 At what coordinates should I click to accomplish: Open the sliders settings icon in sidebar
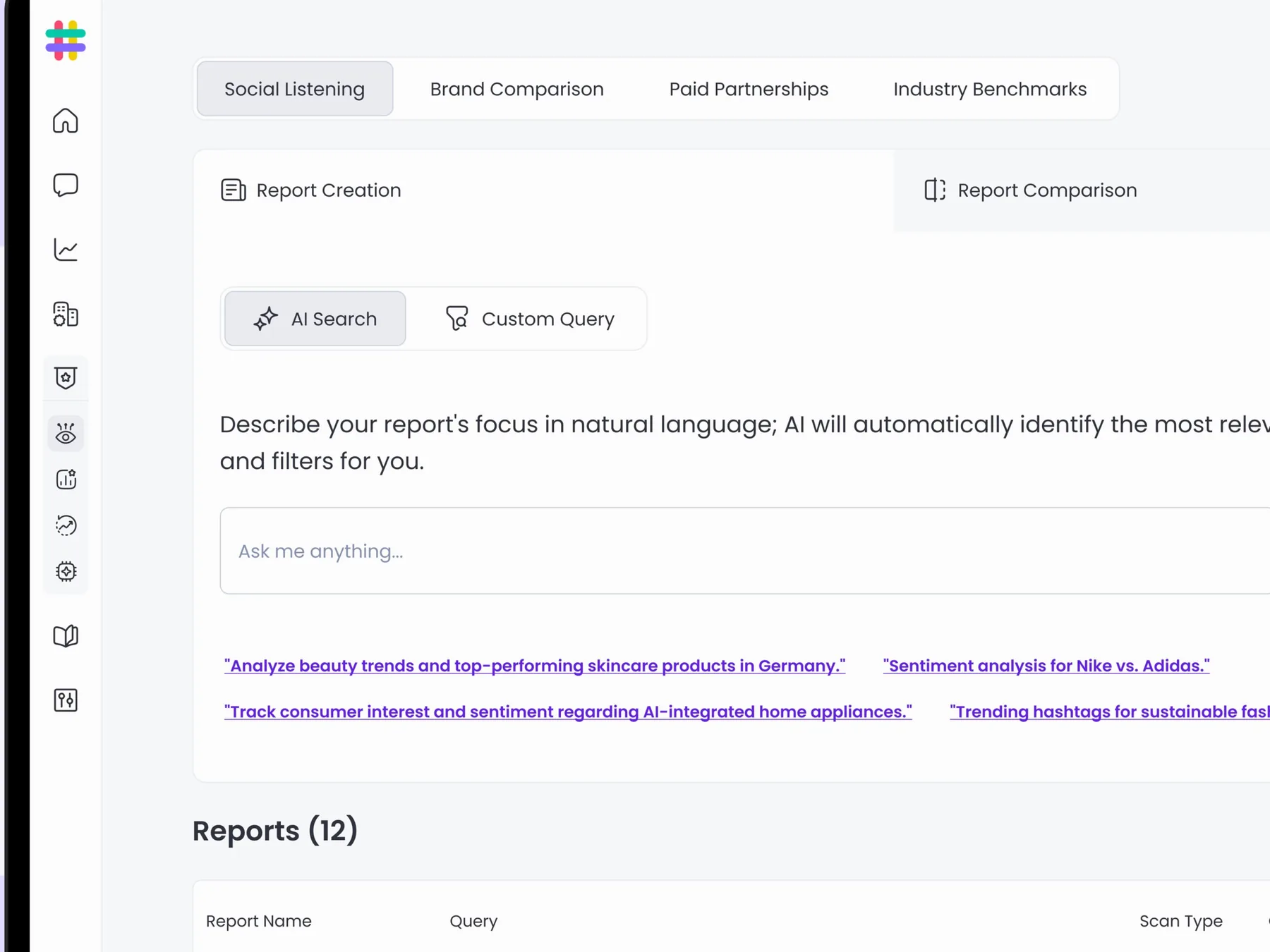coord(66,700)
